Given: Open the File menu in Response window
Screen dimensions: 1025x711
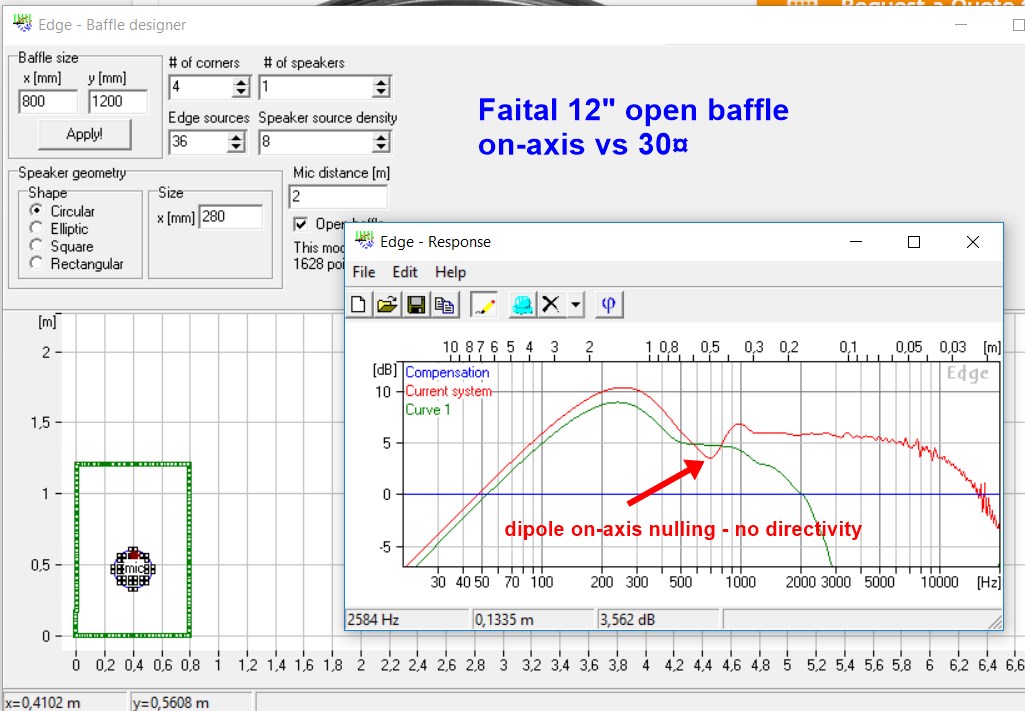Looking at the screenshot, I should (x=363, y=273).
